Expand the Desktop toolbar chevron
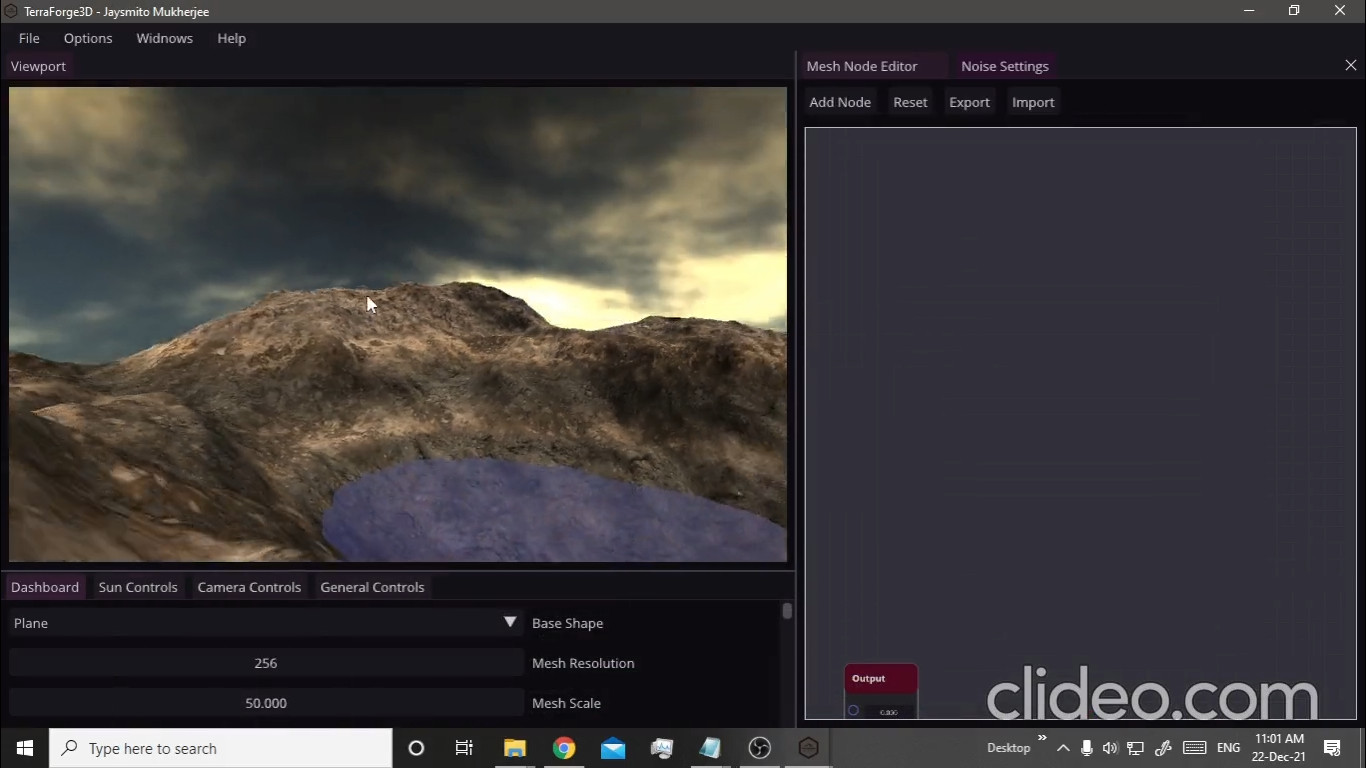1366x768 pixels. [x=1042, y=739]
